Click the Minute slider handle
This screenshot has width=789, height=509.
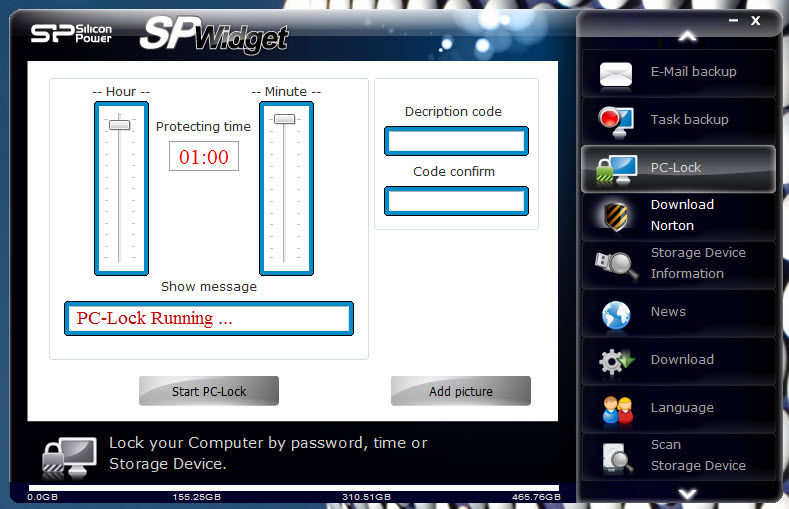coord(284,119)
